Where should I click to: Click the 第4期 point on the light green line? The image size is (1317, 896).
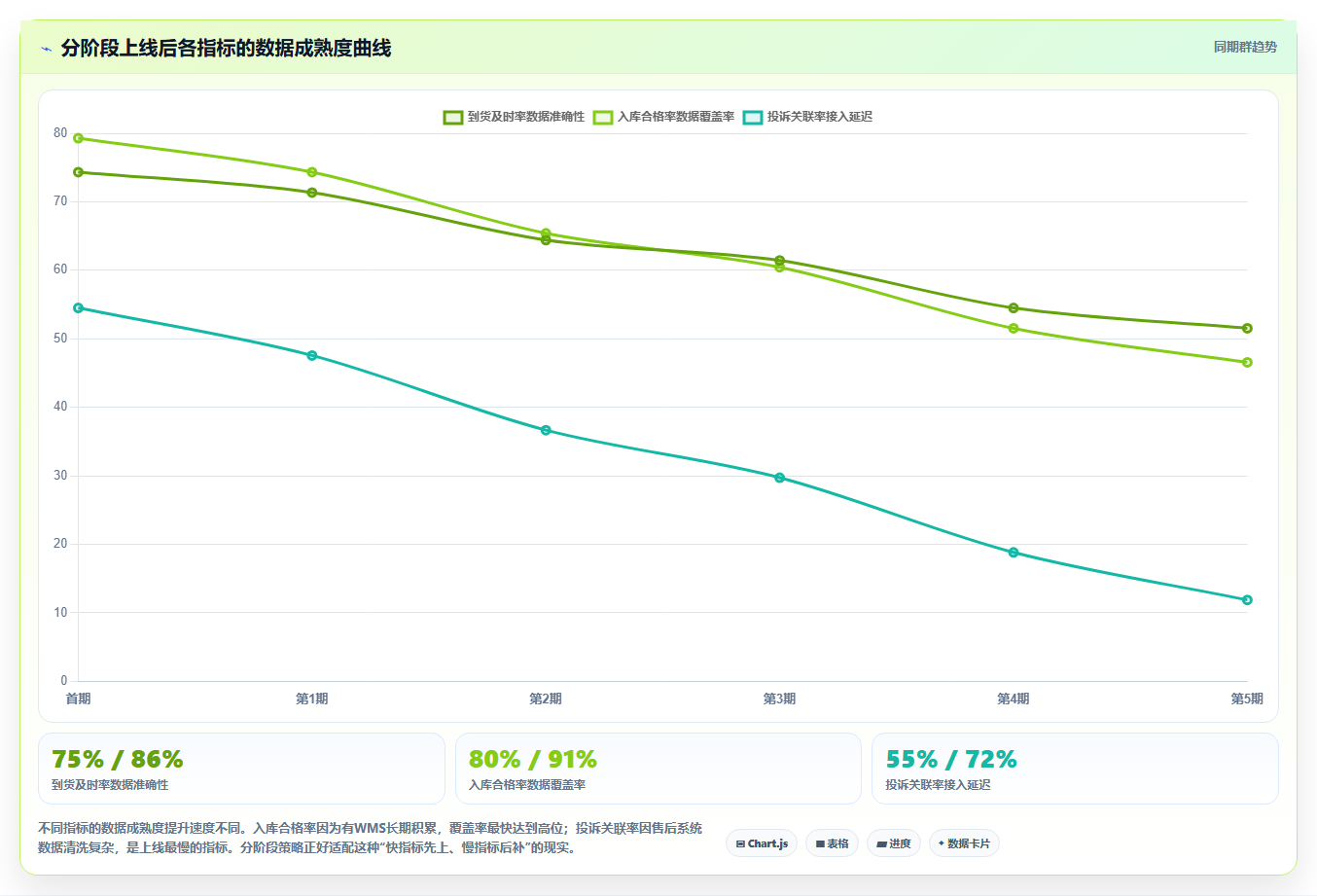(x=1014, y=328)
